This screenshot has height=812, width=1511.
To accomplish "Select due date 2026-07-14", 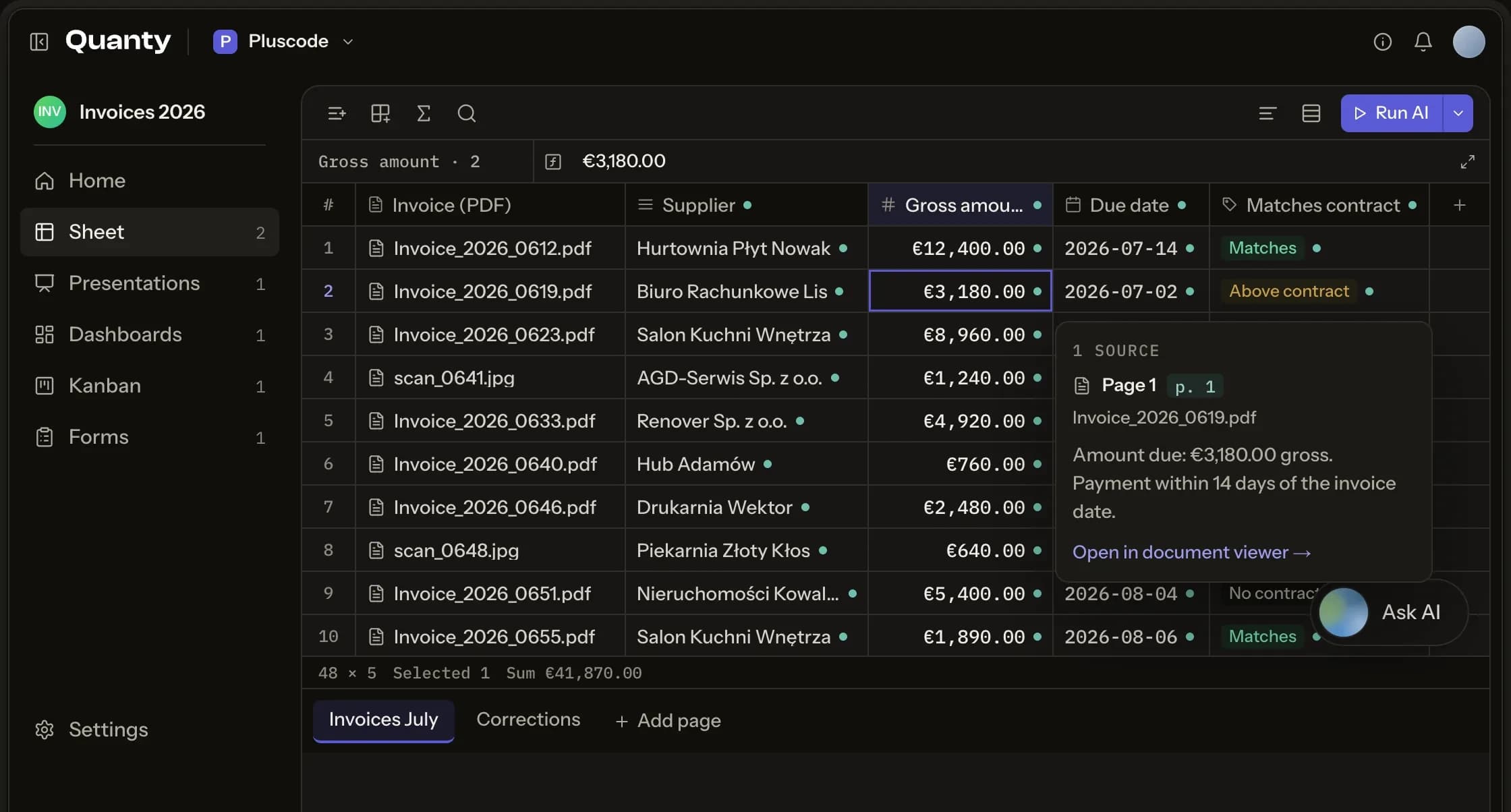I will point(1131,248).
